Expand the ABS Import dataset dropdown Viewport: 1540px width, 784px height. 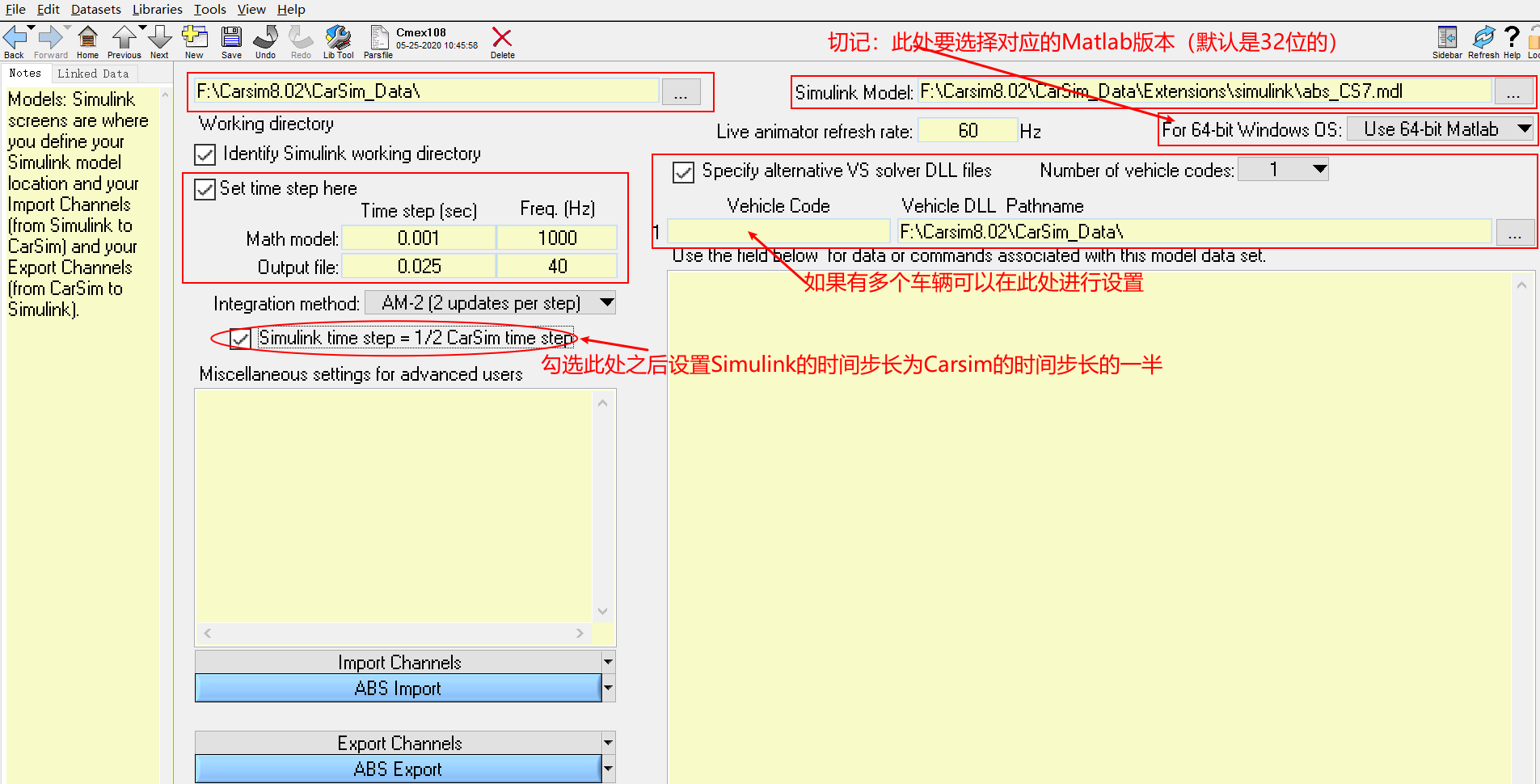[608, 688]
